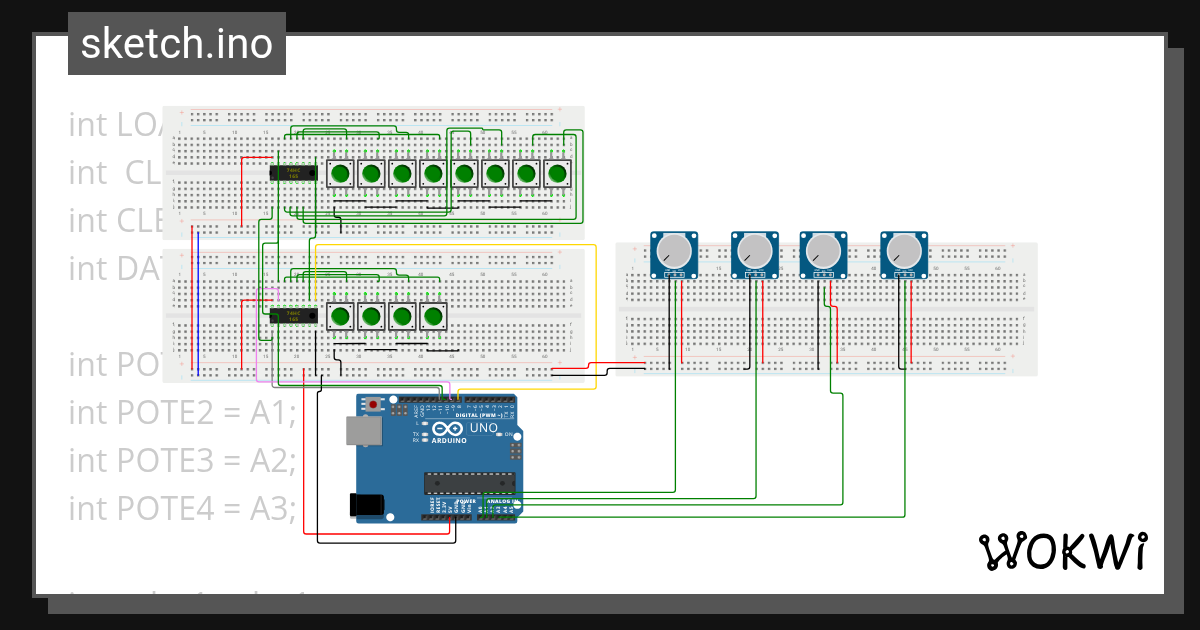
Task: Select the rightmost potentiometer
Action: pos(902,252)
